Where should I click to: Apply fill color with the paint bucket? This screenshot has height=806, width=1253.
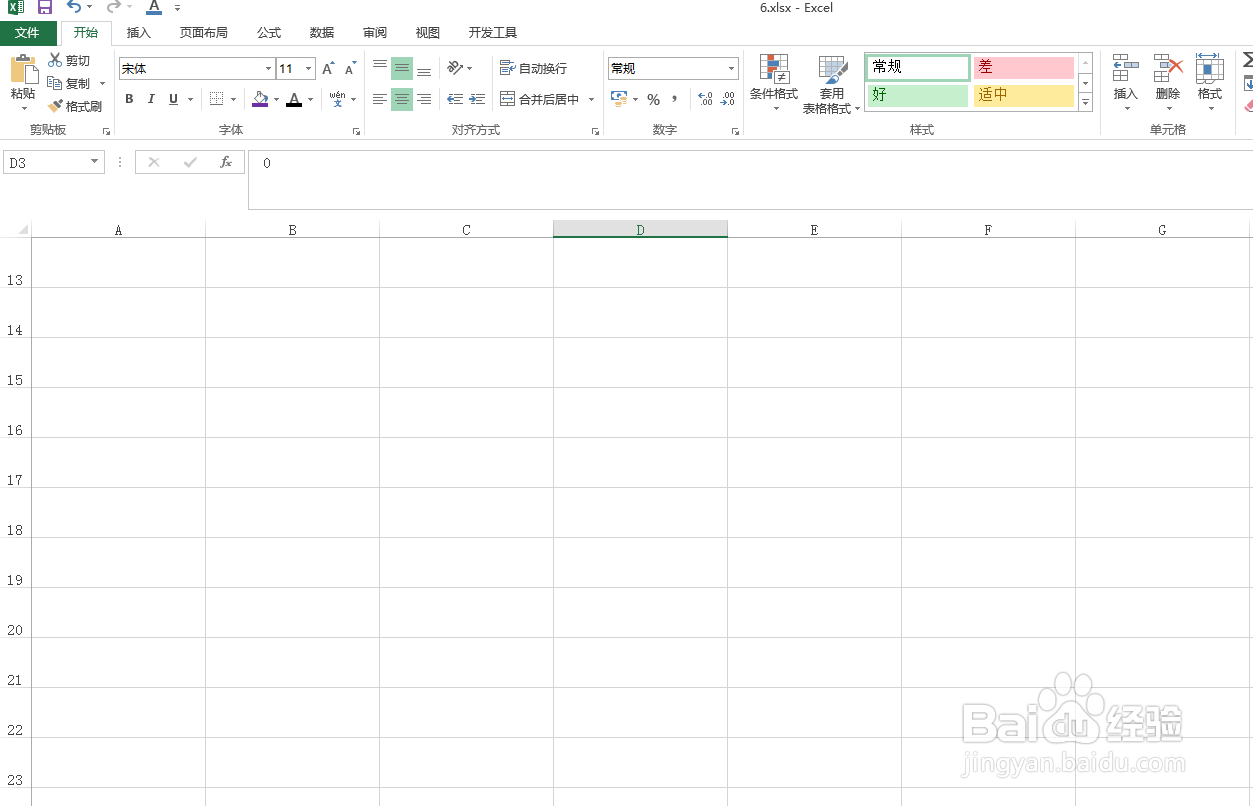coord(260,99)
